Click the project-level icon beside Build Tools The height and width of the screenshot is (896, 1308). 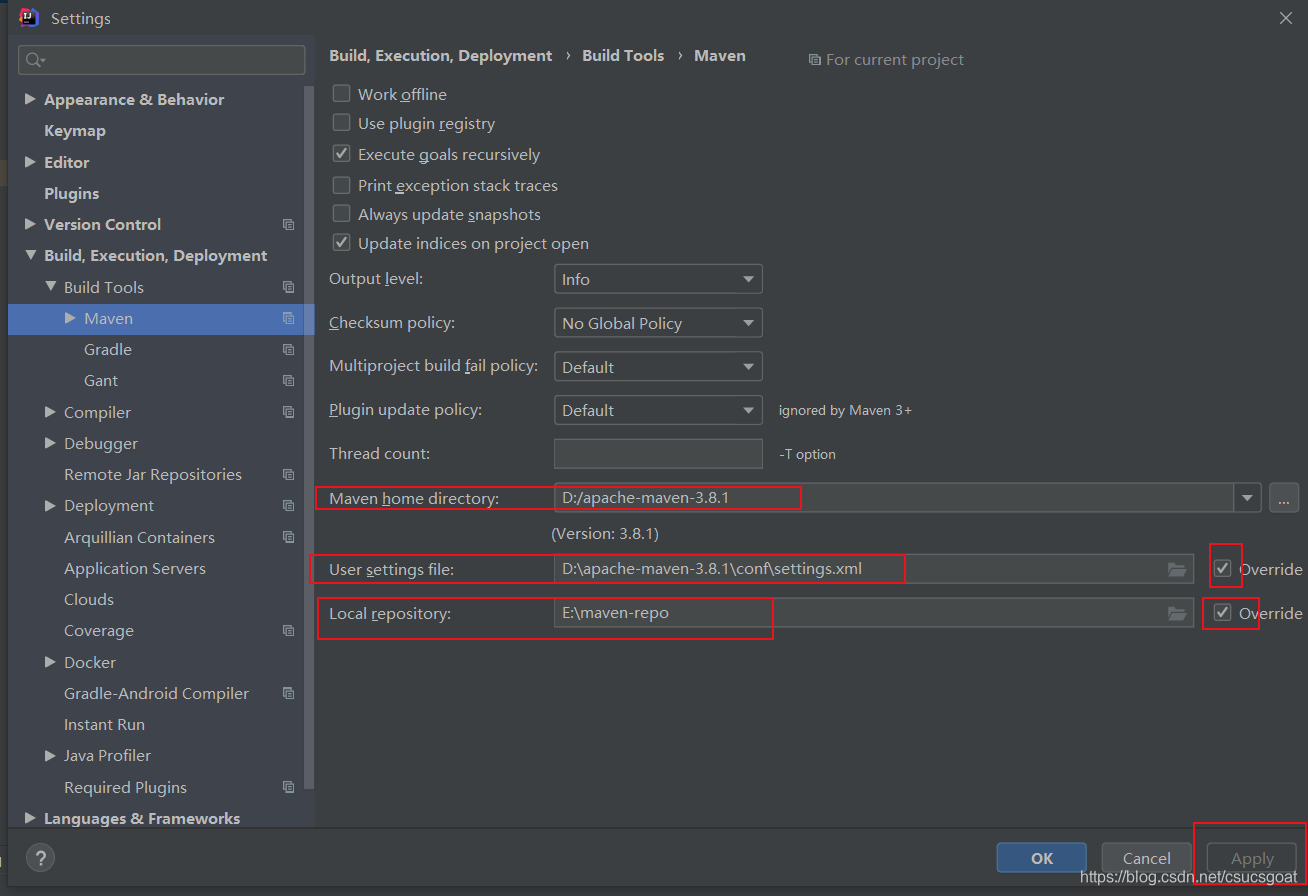pos(288,287)
